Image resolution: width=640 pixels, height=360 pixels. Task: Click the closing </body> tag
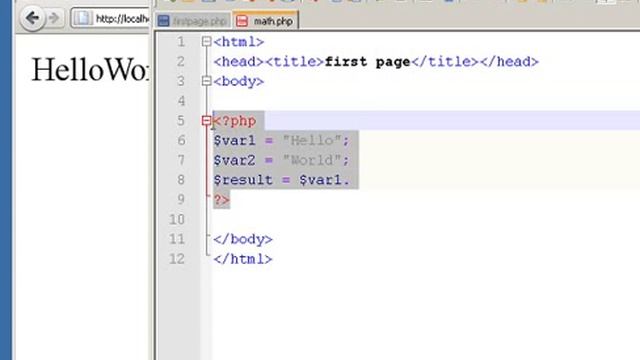243,239
